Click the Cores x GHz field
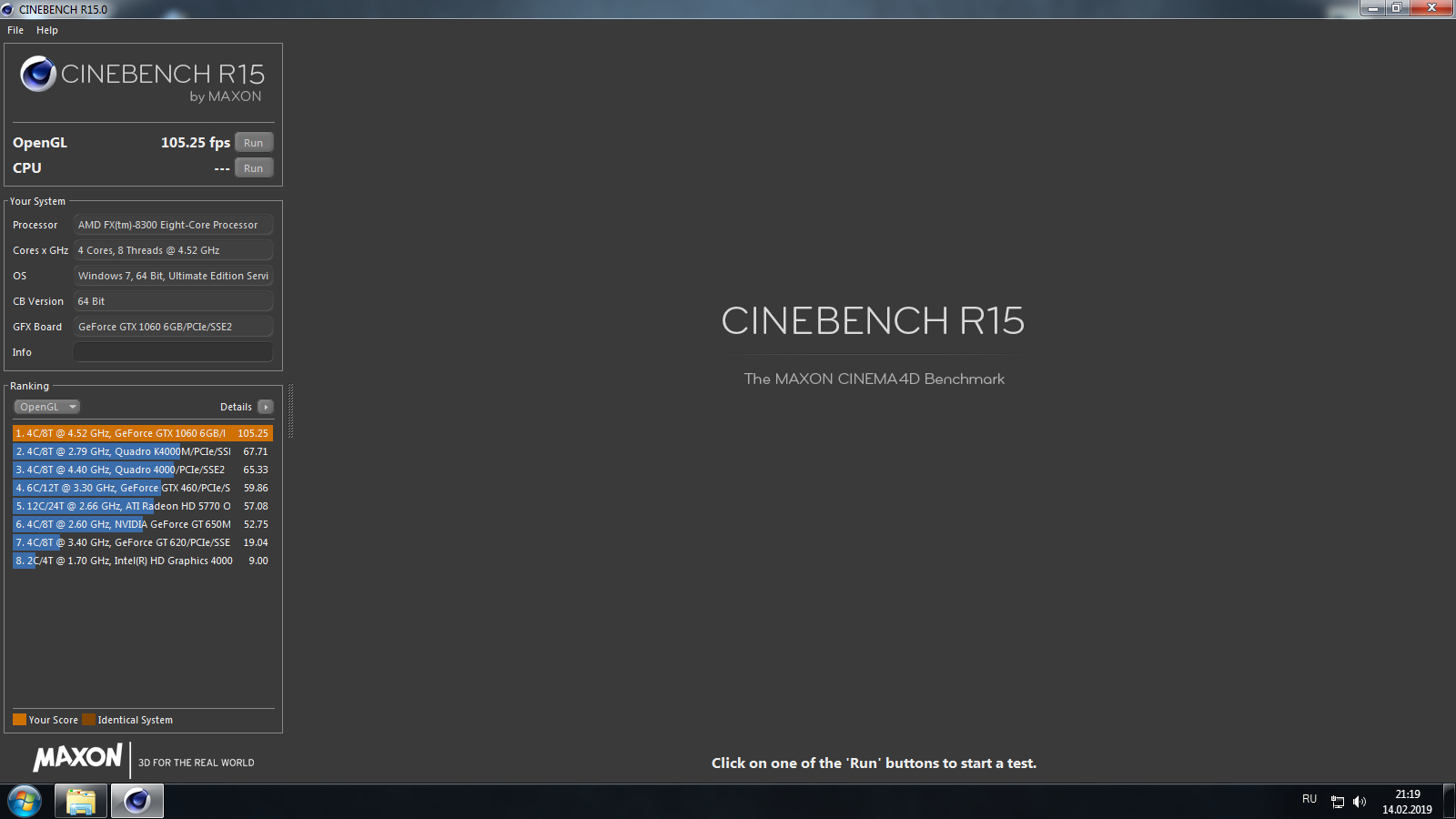 (x=173, y=250)
